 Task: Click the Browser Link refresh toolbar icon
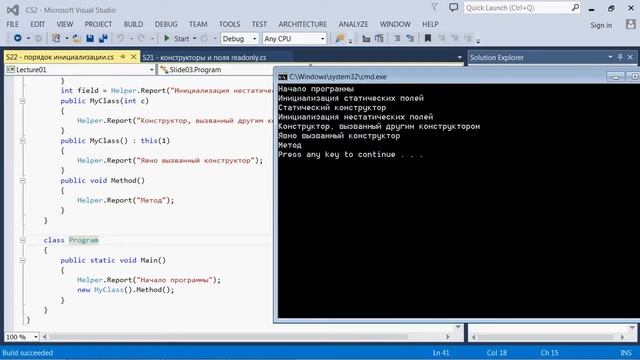204,38
